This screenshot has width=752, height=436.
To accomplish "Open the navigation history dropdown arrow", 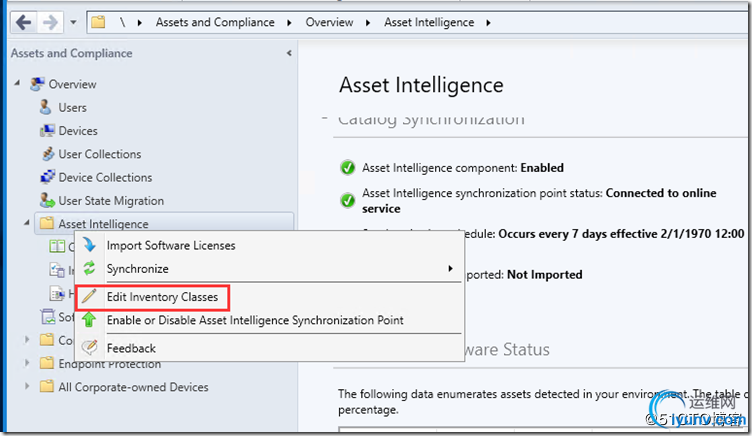I will 73,21.
